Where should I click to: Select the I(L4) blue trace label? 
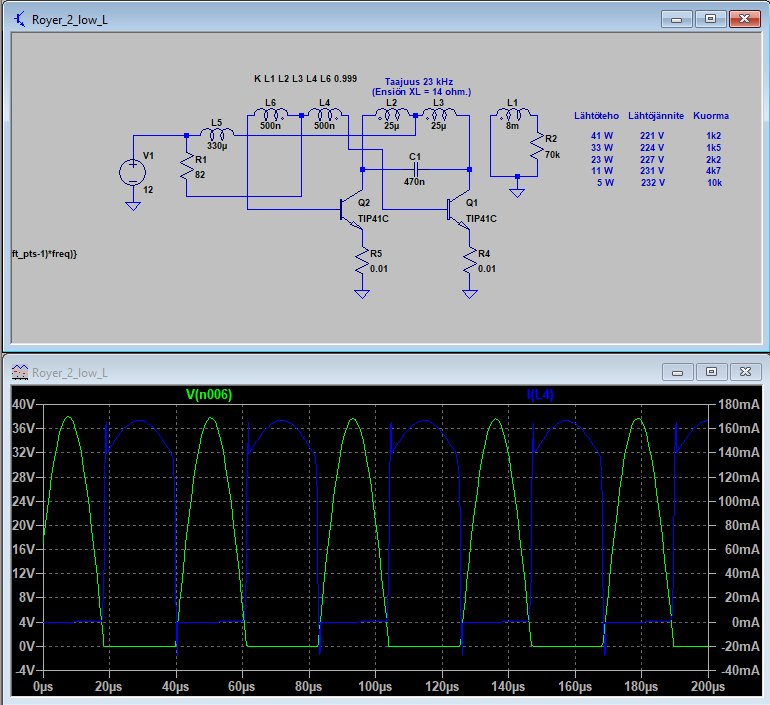click(x=540, y=395)
